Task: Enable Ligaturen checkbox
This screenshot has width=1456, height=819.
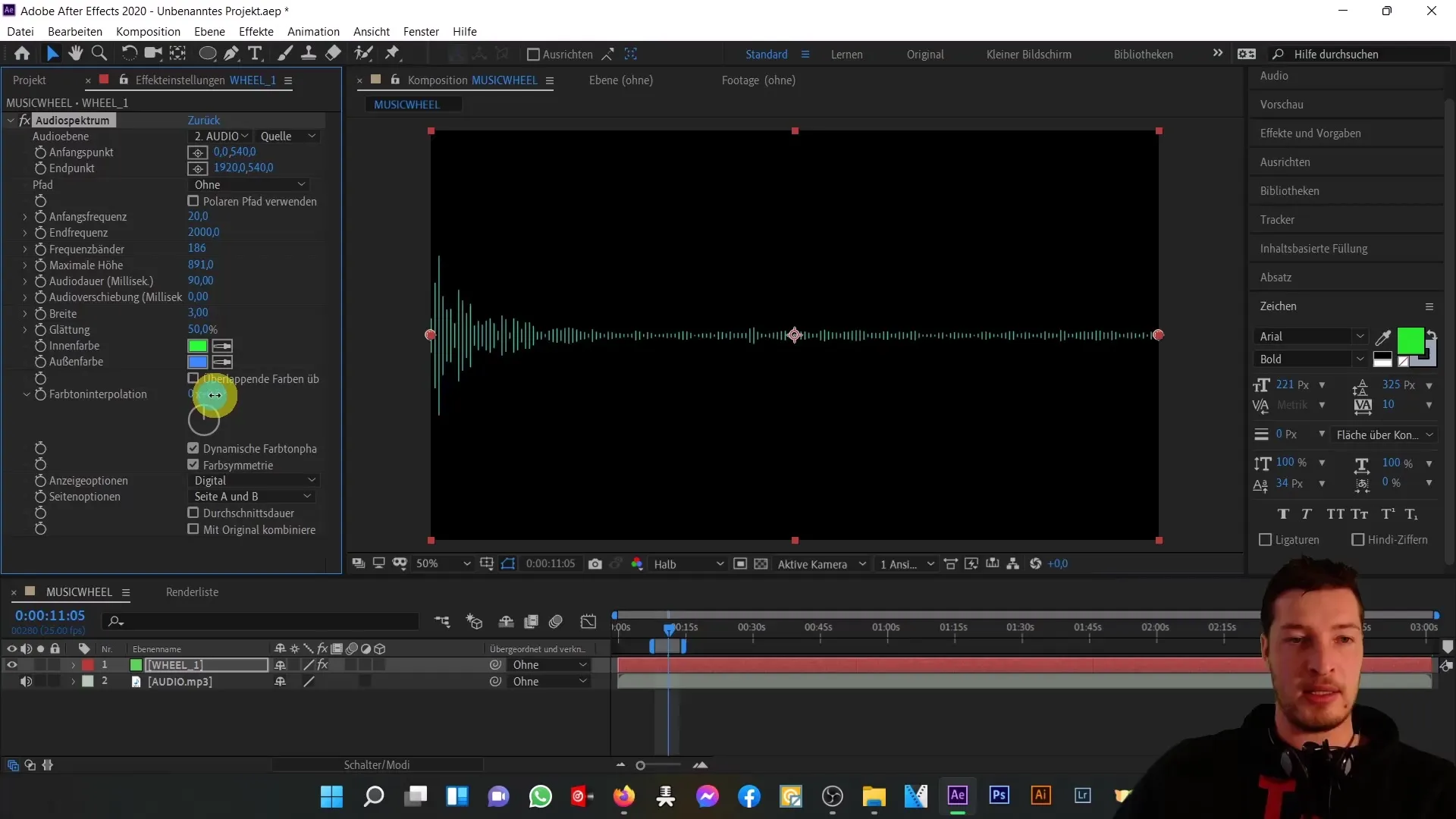Action: tap(1265, 540)
